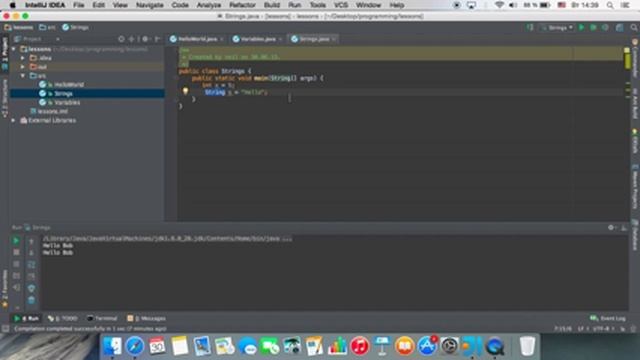Open the VCS menu
The height and width of the screenshot is (360, 640).
tap(341, 5)
